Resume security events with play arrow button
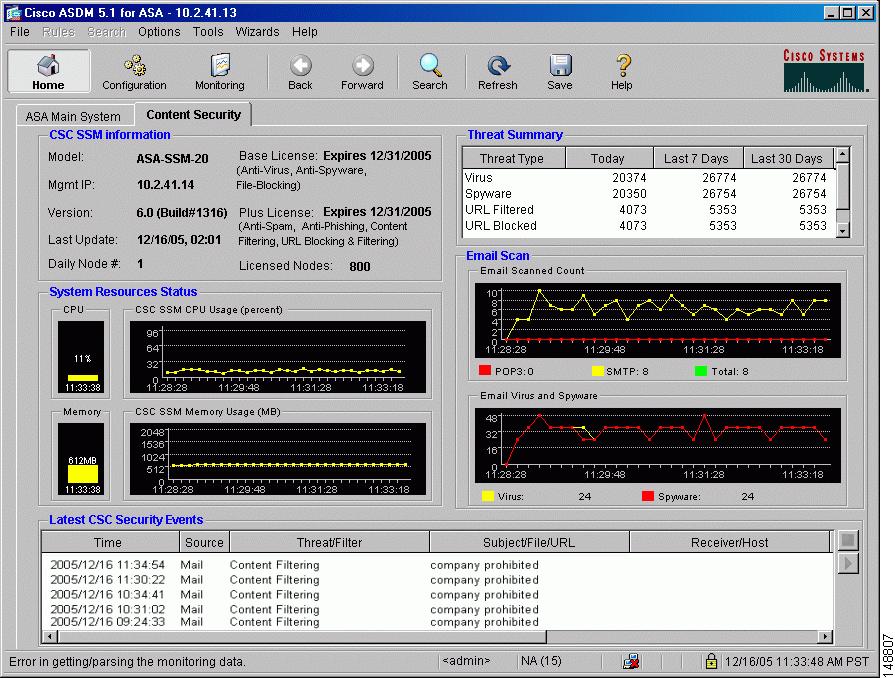This screenshot has width=895, height=678. pos(848,563)
